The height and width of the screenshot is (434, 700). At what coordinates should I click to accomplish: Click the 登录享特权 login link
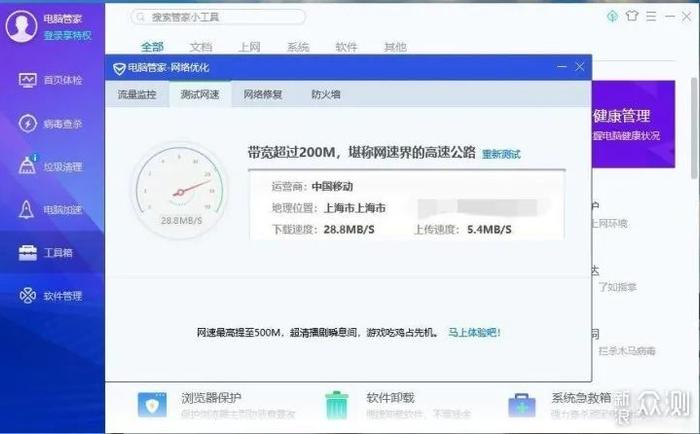[x=67, y=35]
